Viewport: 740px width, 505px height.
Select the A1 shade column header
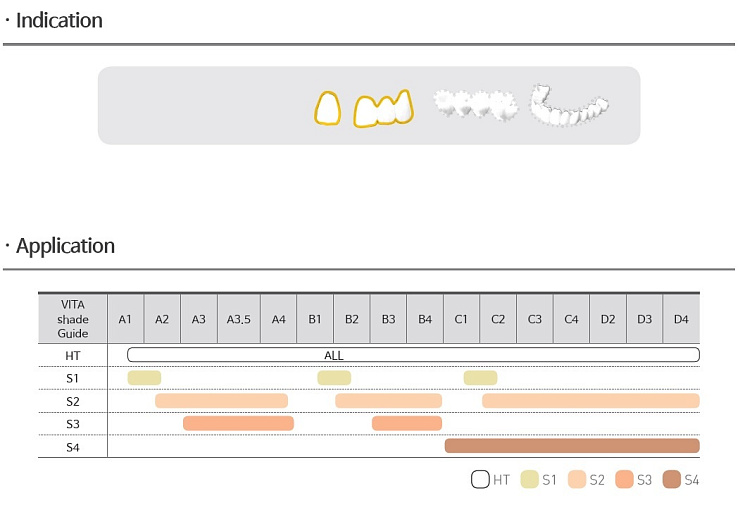126,320
